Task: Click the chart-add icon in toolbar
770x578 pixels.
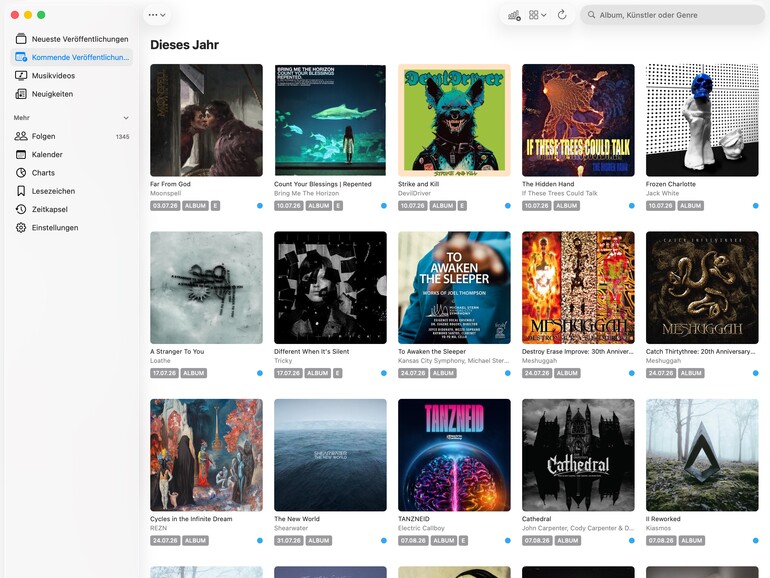Action: tap(514, 15)
